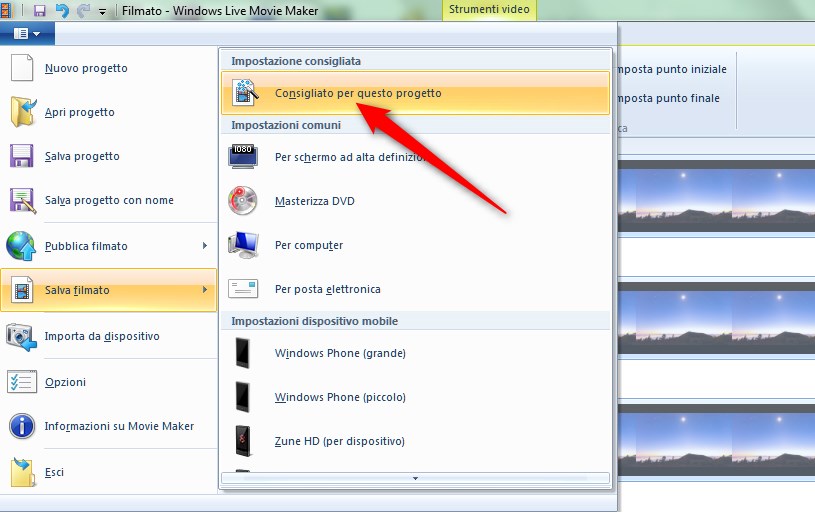Select Masterizza DVD option text
The image size is (815, 512).
(314, 201)
